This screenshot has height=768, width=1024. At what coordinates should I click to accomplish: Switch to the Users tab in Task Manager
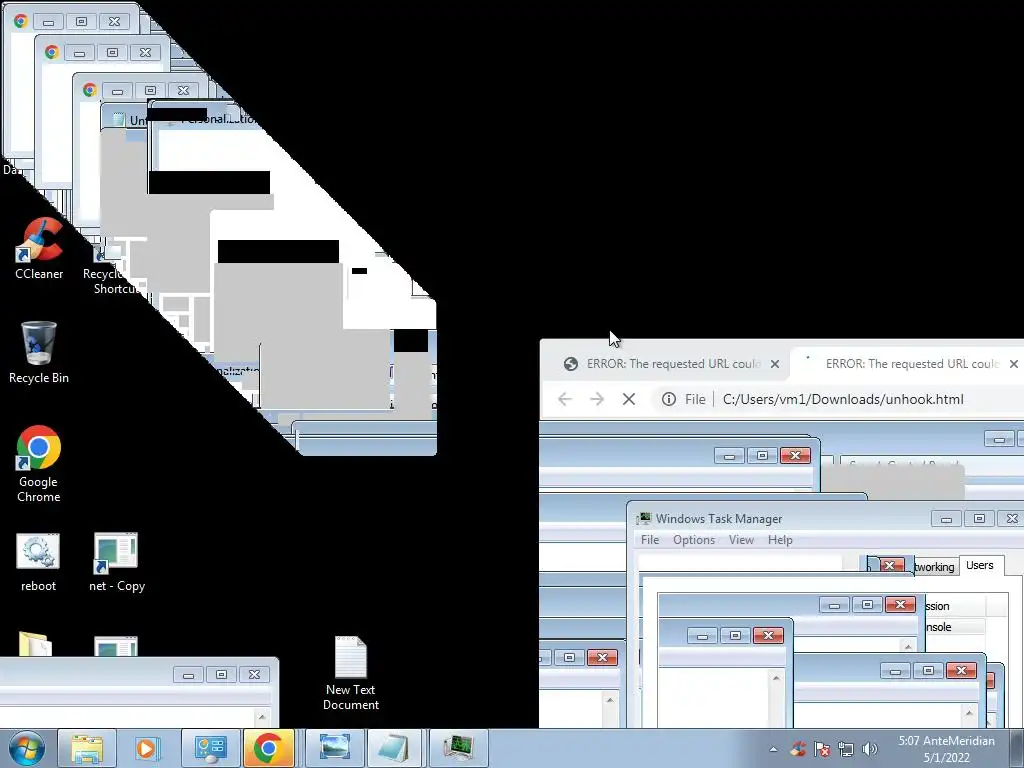pos(980,566)
